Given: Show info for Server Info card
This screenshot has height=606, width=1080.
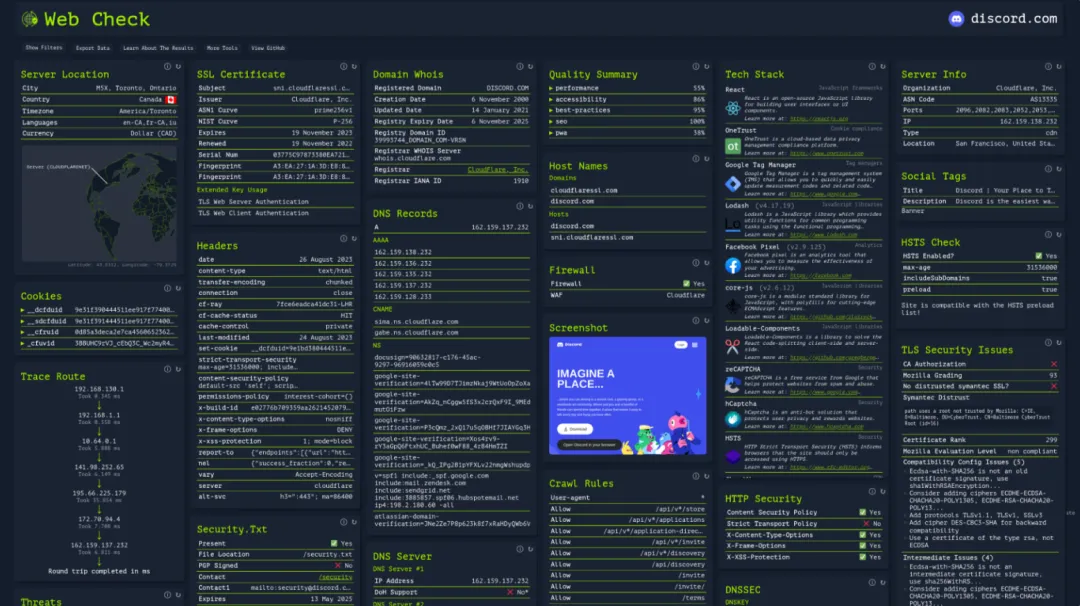Looking at the screenshot, I should pos(1048,67).
